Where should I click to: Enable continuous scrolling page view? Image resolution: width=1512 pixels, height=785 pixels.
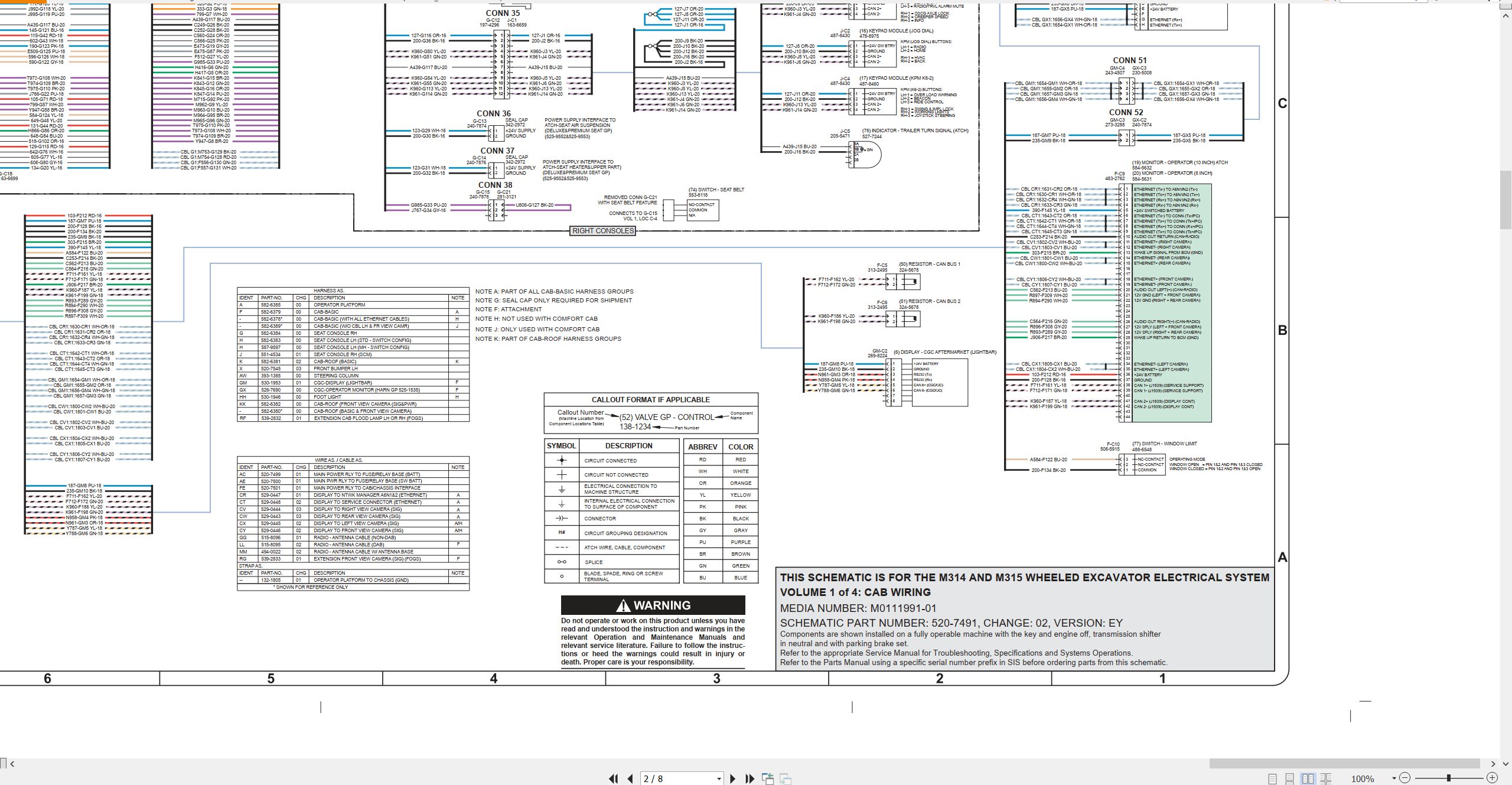pos(1290,779)
